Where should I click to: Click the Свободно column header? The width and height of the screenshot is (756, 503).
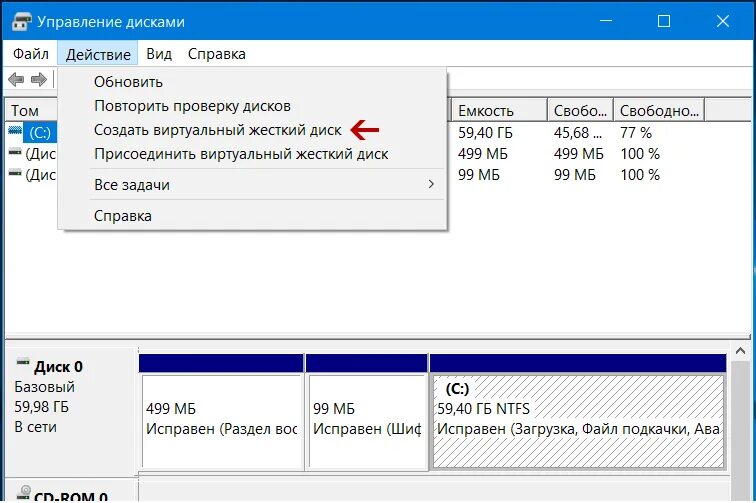click(659, 110)
